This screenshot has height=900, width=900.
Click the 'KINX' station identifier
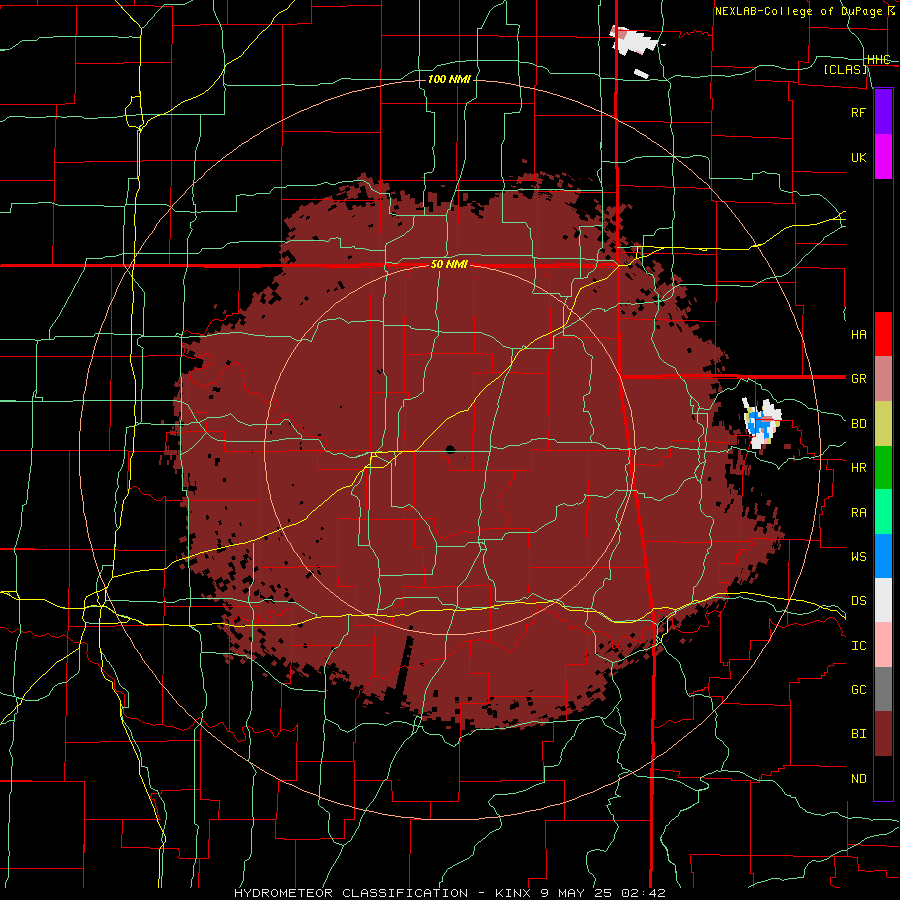click(x=513, y=893)
